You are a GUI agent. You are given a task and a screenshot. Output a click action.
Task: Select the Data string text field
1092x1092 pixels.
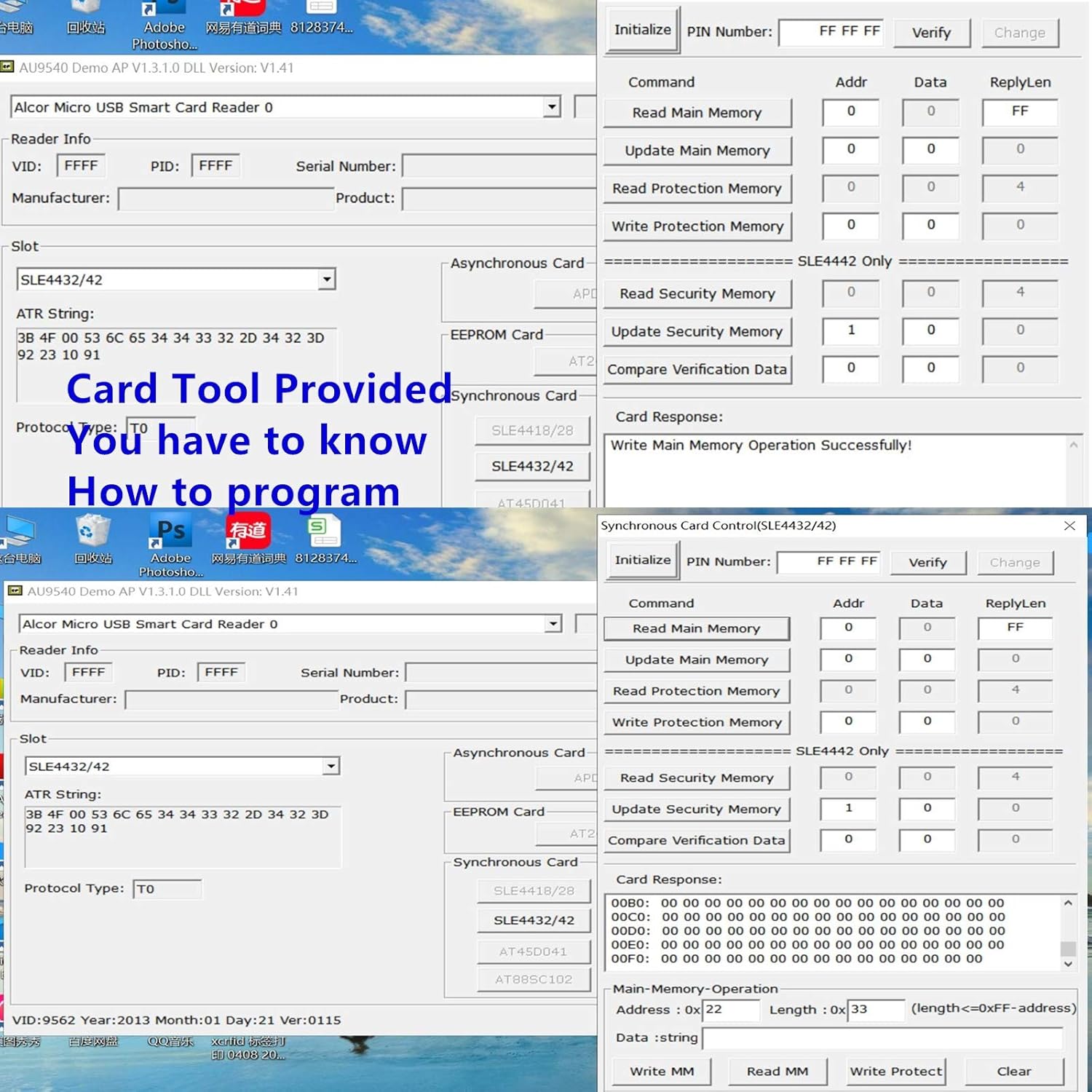(885, 1037)
